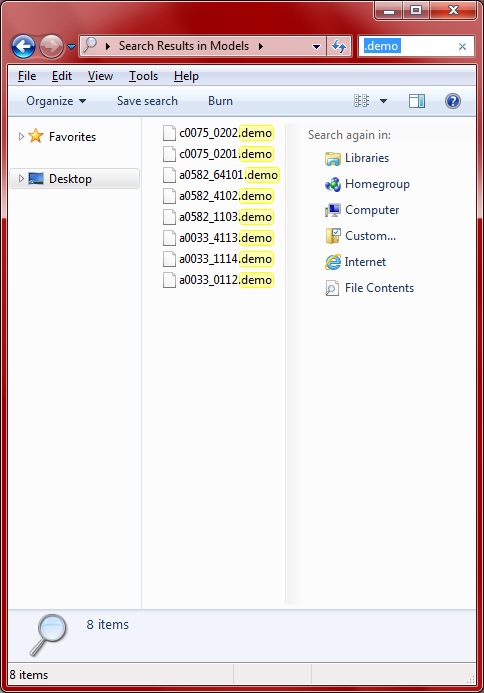Click the change view icon

pyautogui.click(x=362, y=101)
